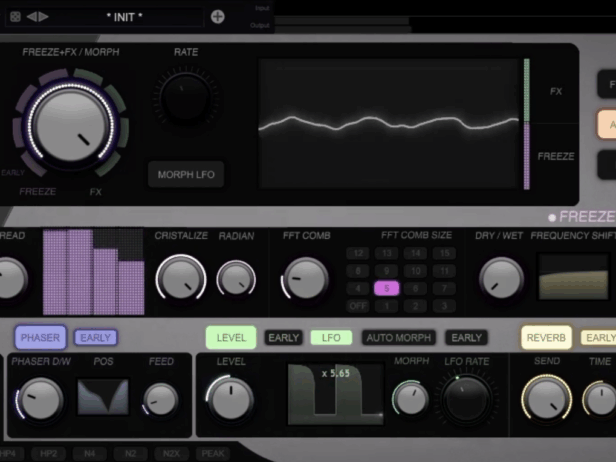Click the add preset plus icon

218,16
